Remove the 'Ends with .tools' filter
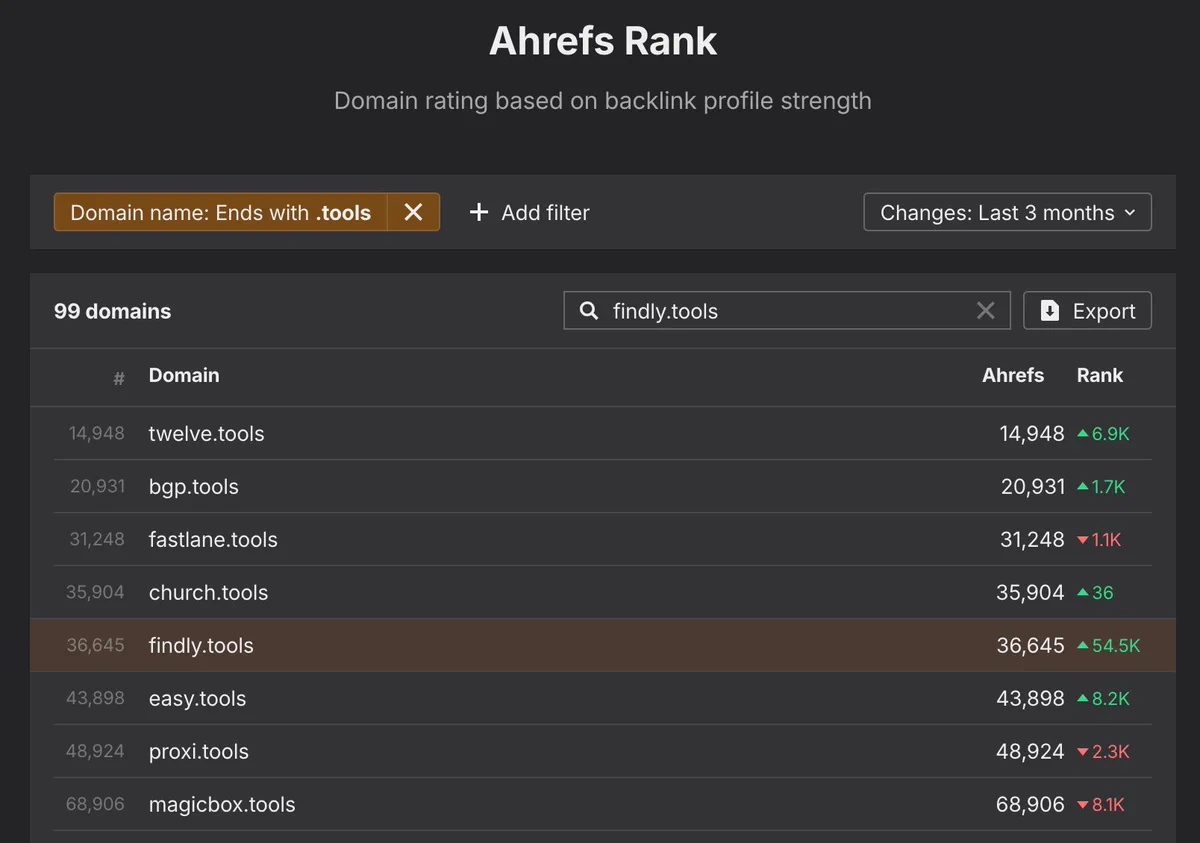The width and height of the screenshot is (1200, 843). (x=413, y=212)
